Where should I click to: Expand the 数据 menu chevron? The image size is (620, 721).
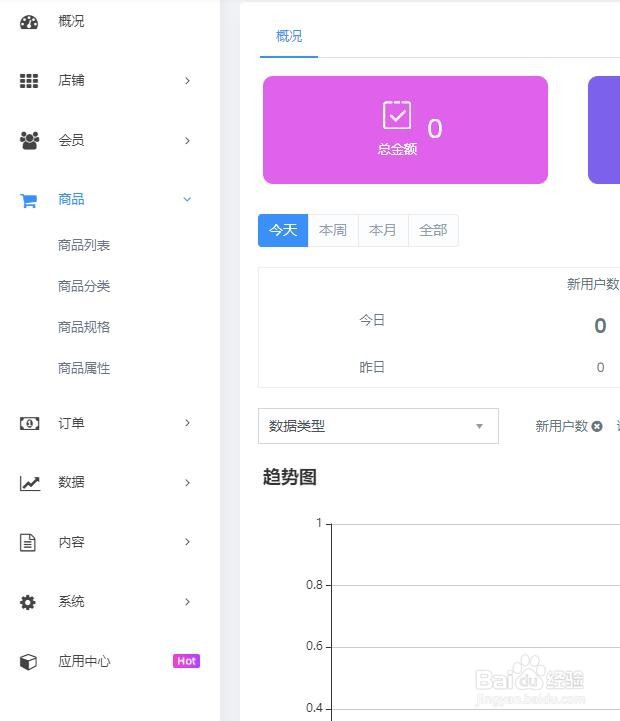(187, 483)
